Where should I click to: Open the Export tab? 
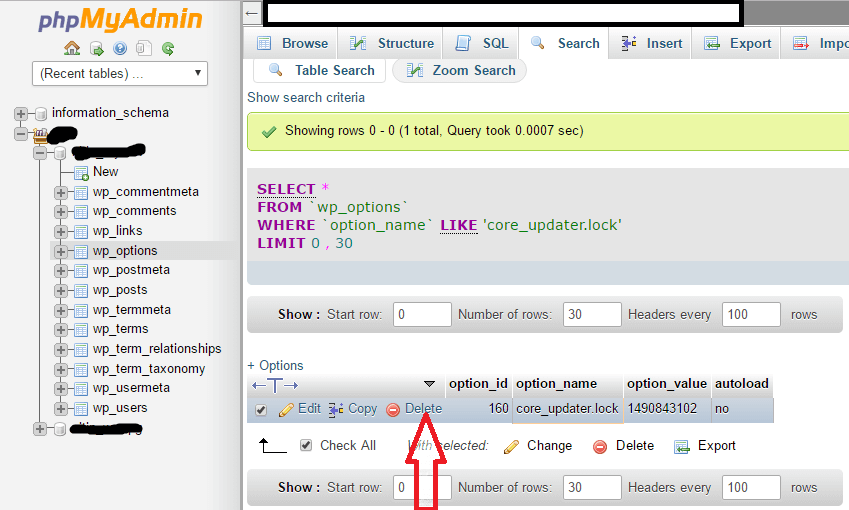737,43
